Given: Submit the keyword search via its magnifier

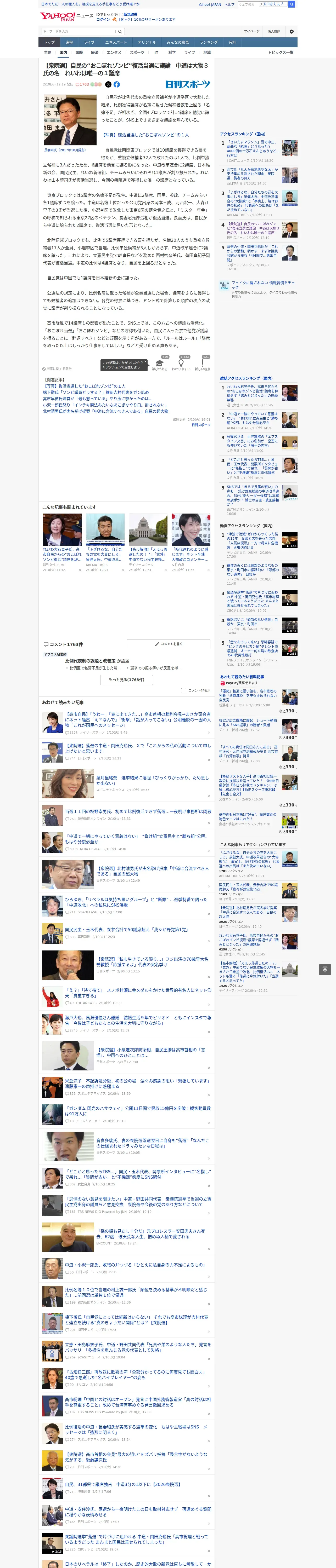Looking at the screenshot, I should pos(120,32).
